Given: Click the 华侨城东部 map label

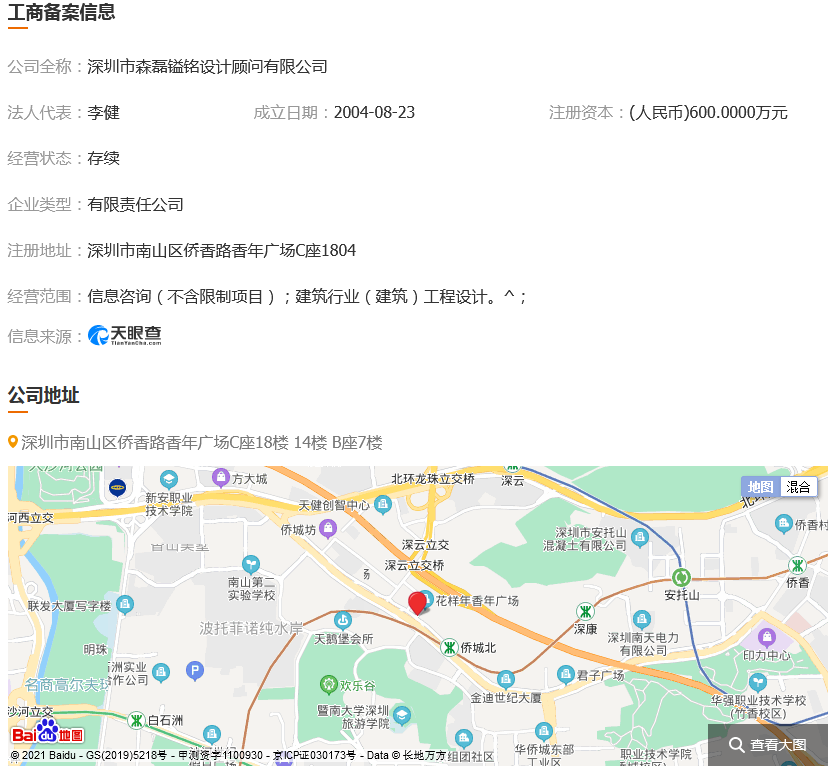Looking at the screenshot, I should point(544,749).
